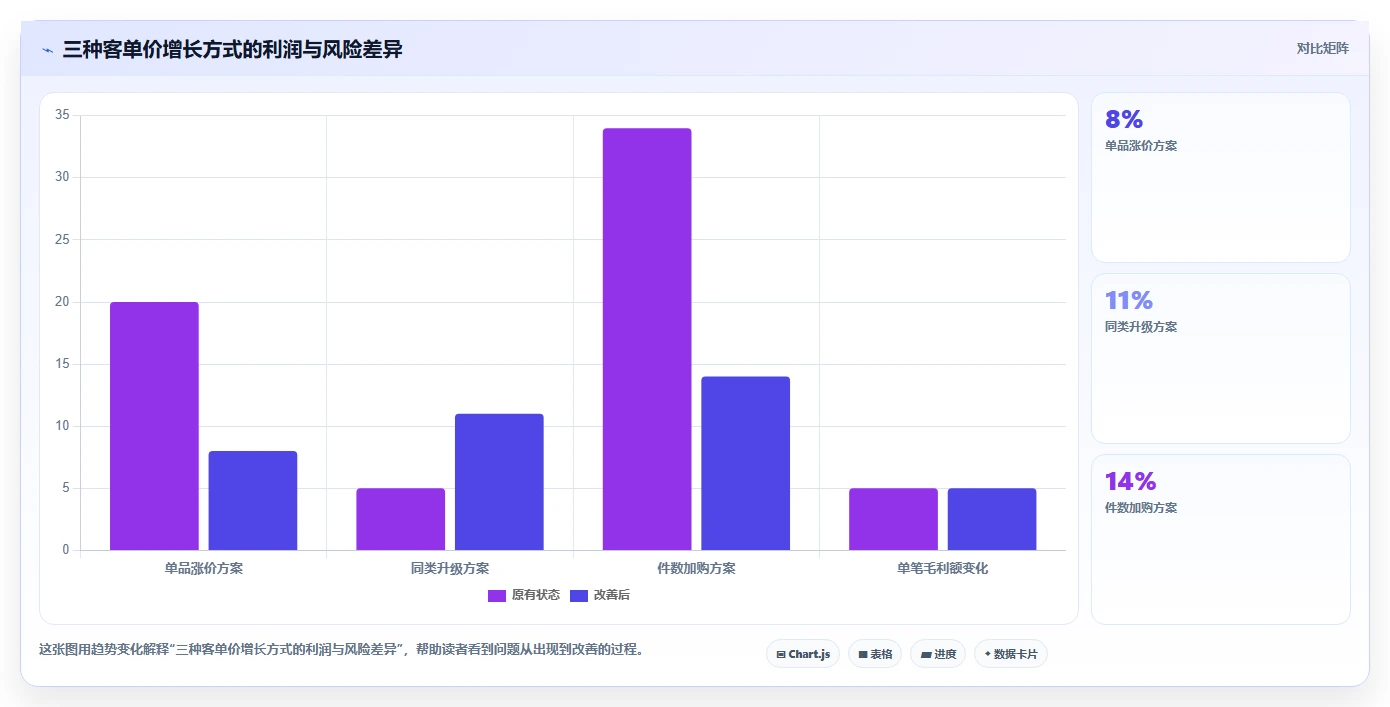Open the 8% 单品涨价方案 card
Viewport: 1390px width, 707px height.
point(1220,178)
